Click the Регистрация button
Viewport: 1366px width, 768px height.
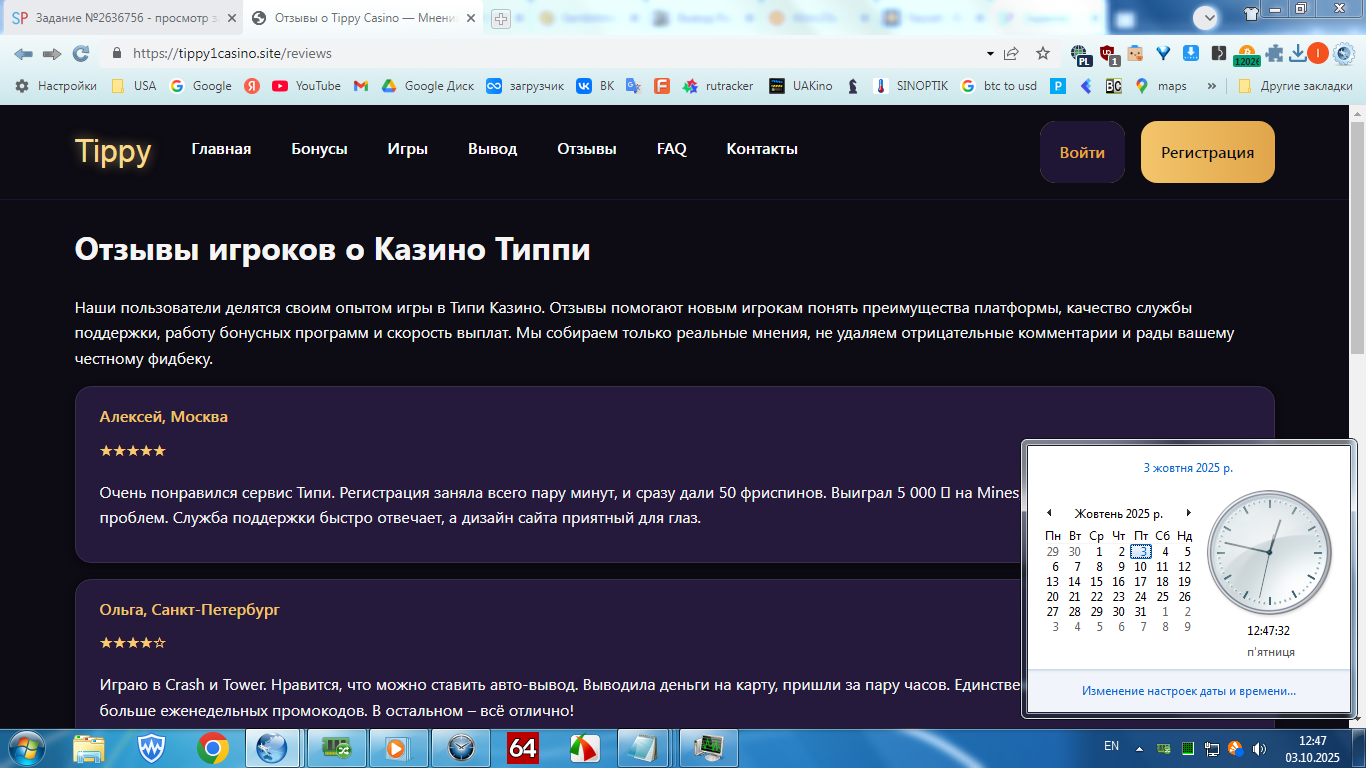coord(1208,152)
